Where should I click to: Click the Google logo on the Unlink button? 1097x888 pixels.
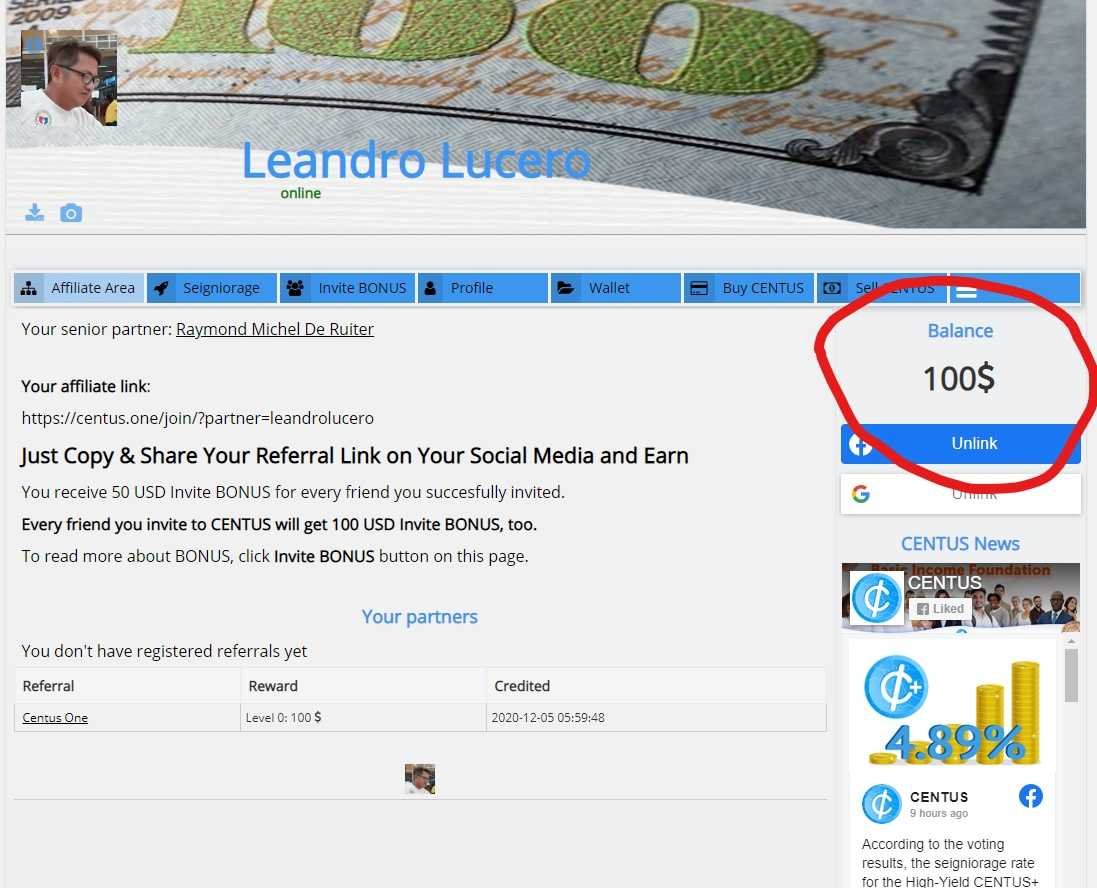pos(861,494)
